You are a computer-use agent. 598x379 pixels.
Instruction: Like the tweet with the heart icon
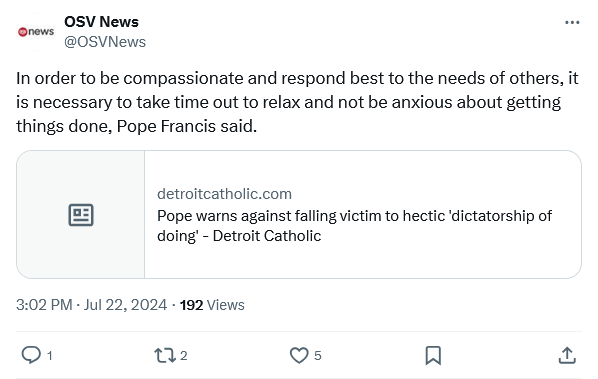[x=299, y=355]
